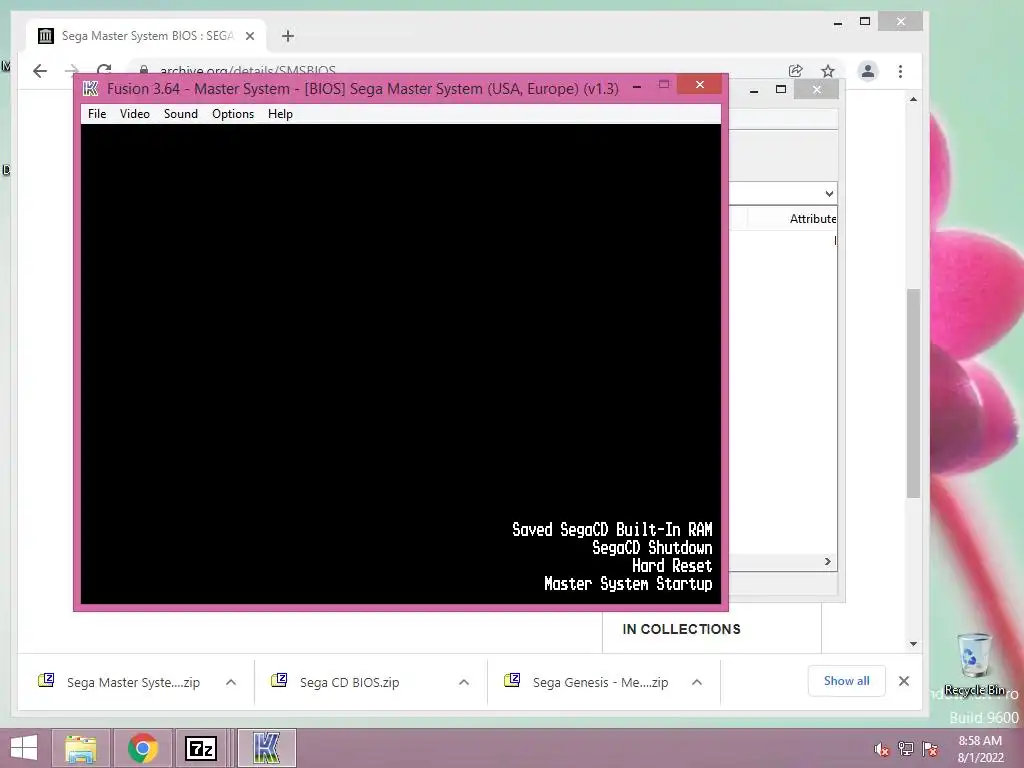The height and width of the screenshot is (768, 1024).
Task: Click the network tray icon
Action: coord(906,749)
